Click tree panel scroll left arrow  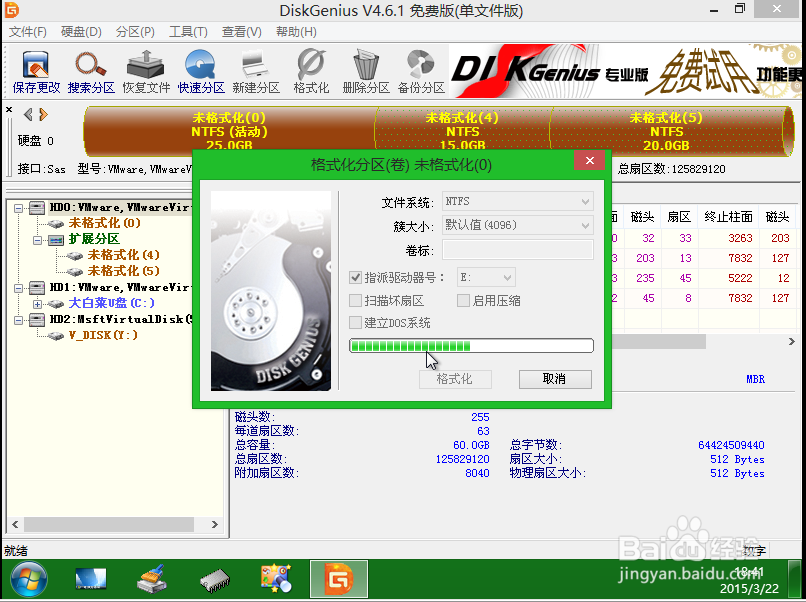coord(15,524)
